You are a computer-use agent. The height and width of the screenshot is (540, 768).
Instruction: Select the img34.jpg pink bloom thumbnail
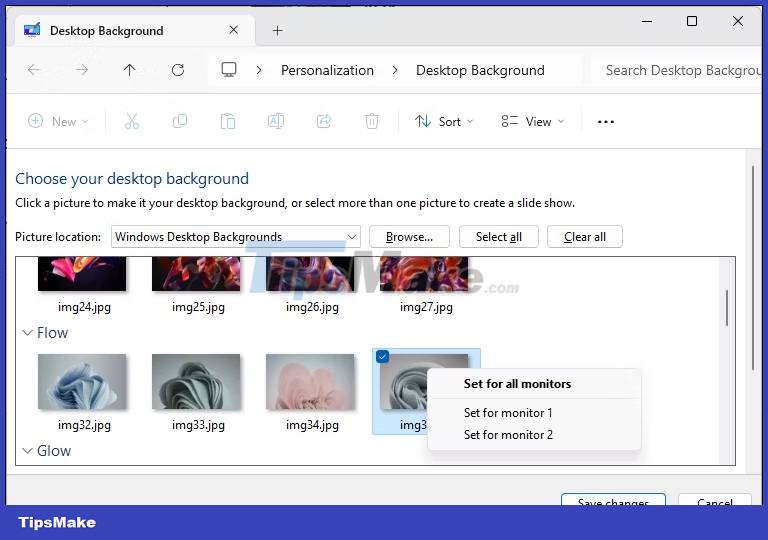pos(310,382)
